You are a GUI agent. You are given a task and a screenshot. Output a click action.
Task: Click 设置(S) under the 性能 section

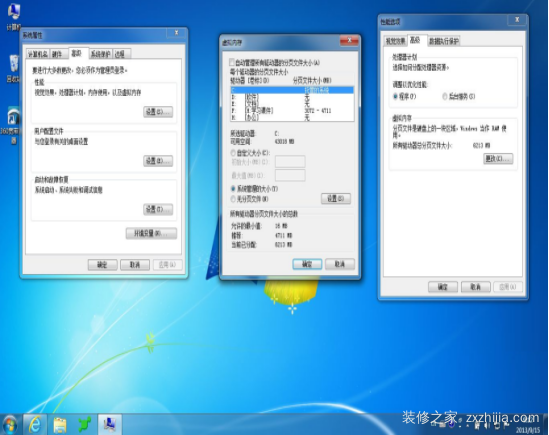click(x=158, y=112)
